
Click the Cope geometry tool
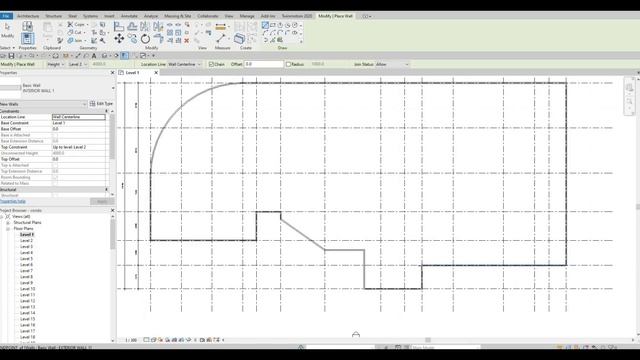76,24
